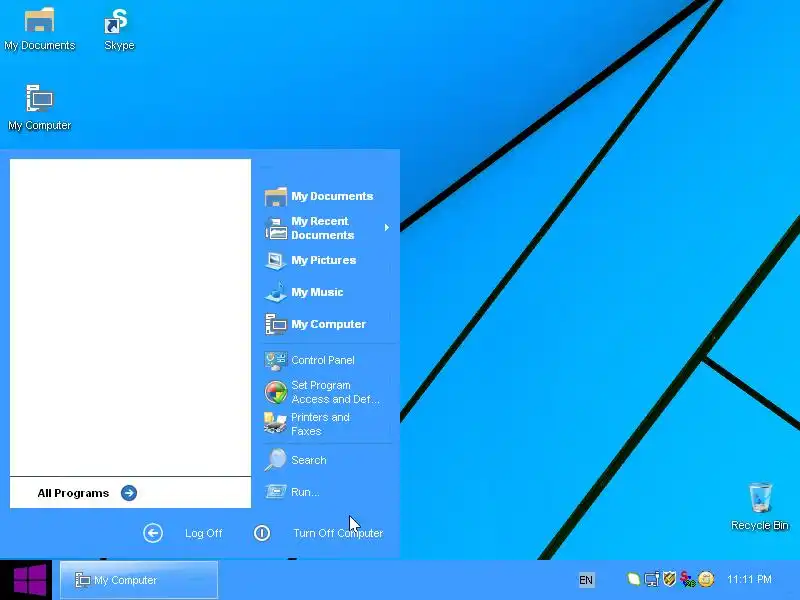The height and width of the screenshot is (600, 800).
Task: Click the security shield tray icon
Action: coord(669,579)
